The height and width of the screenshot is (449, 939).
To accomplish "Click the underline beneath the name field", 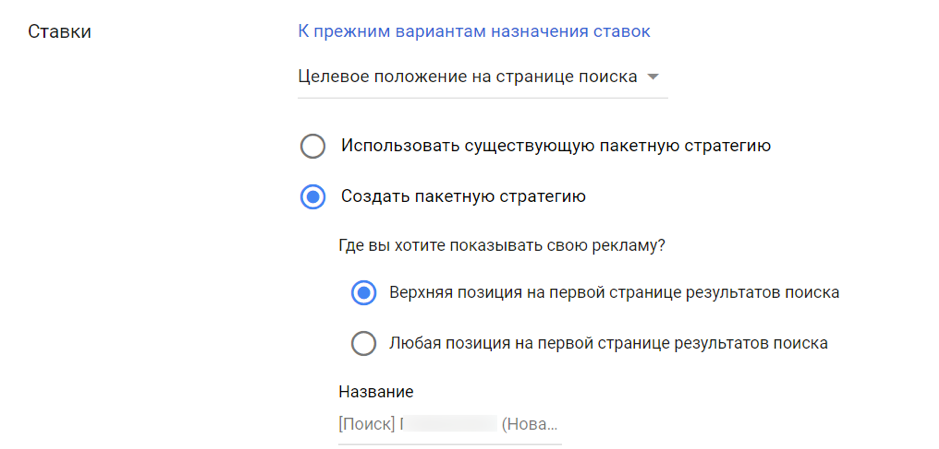I will coord(449,444).
